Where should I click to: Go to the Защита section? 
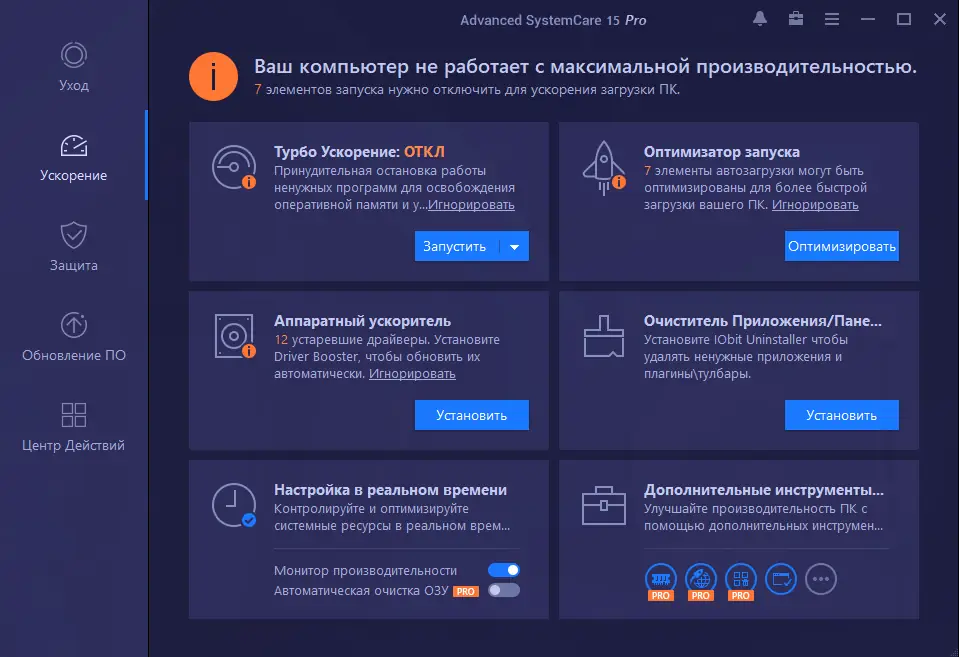coord(73,247)
